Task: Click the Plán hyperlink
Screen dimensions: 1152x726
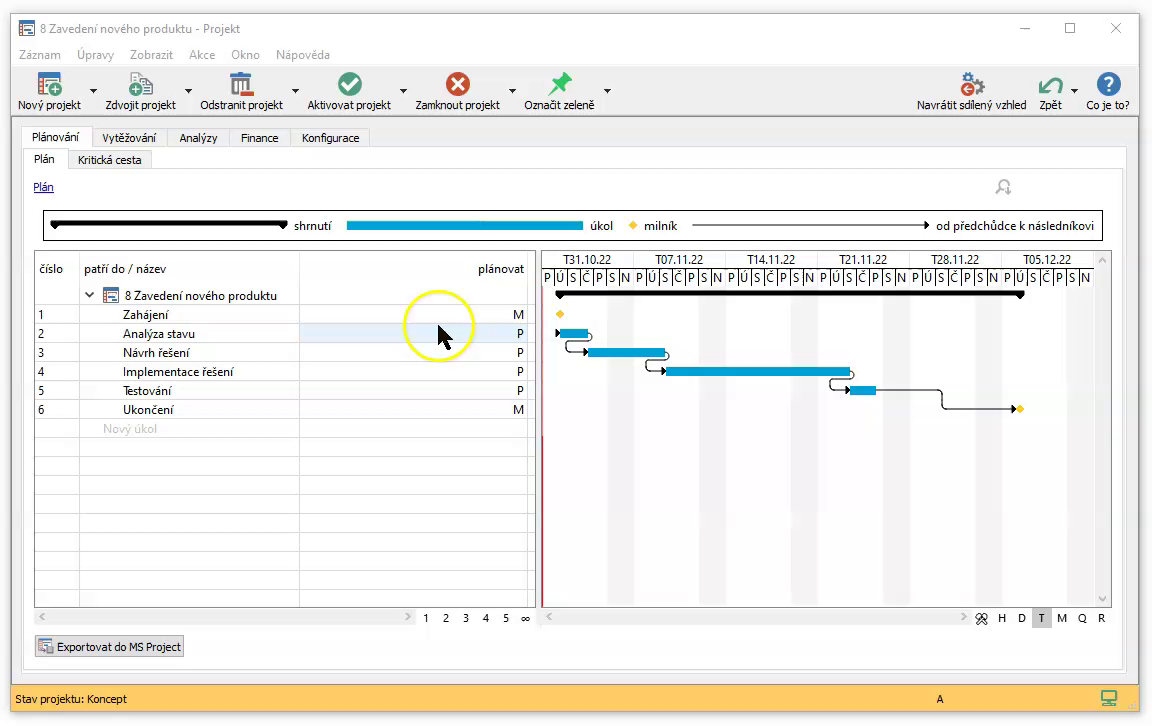Action: pyautogui.click(x=43, y=187)
